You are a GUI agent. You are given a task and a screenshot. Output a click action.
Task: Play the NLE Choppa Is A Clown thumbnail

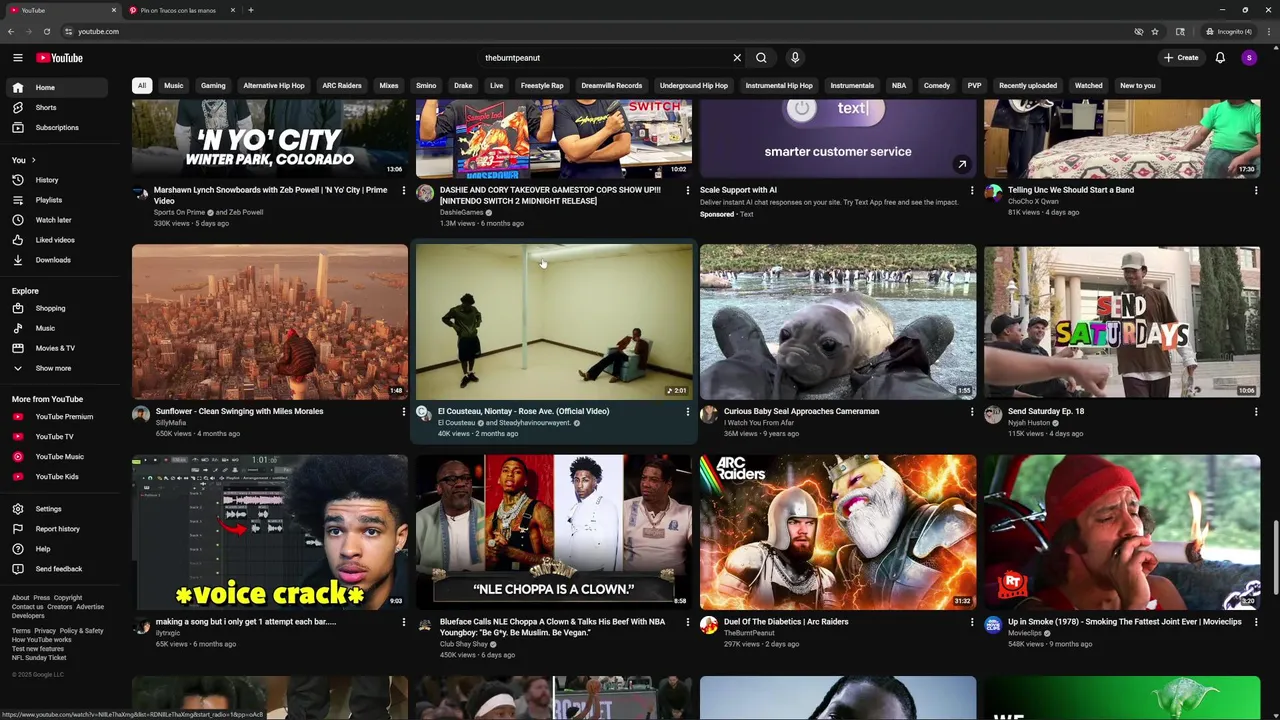(554, 532)
